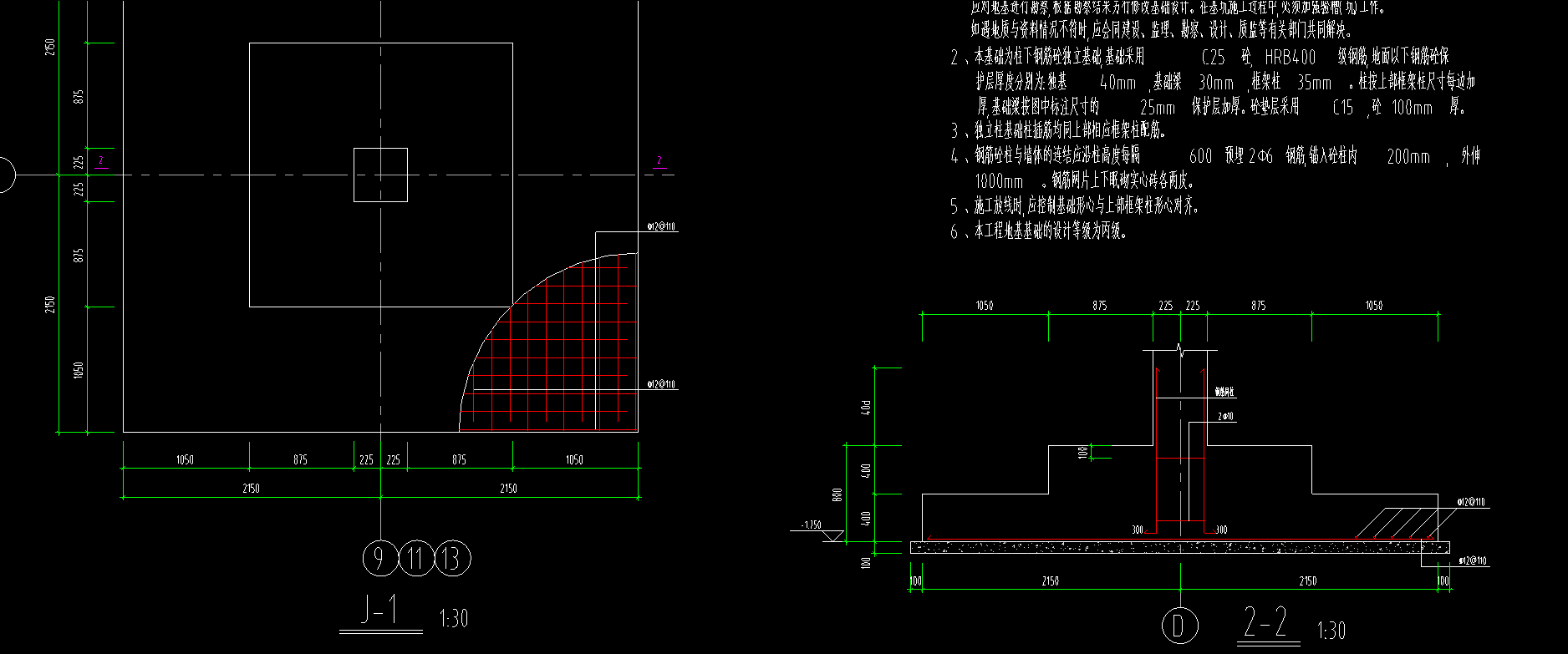The height and width of the screenshot is (654, 1568).
Task: Click the '200mm' anchorage value
Action: (x=1408, y=156)
